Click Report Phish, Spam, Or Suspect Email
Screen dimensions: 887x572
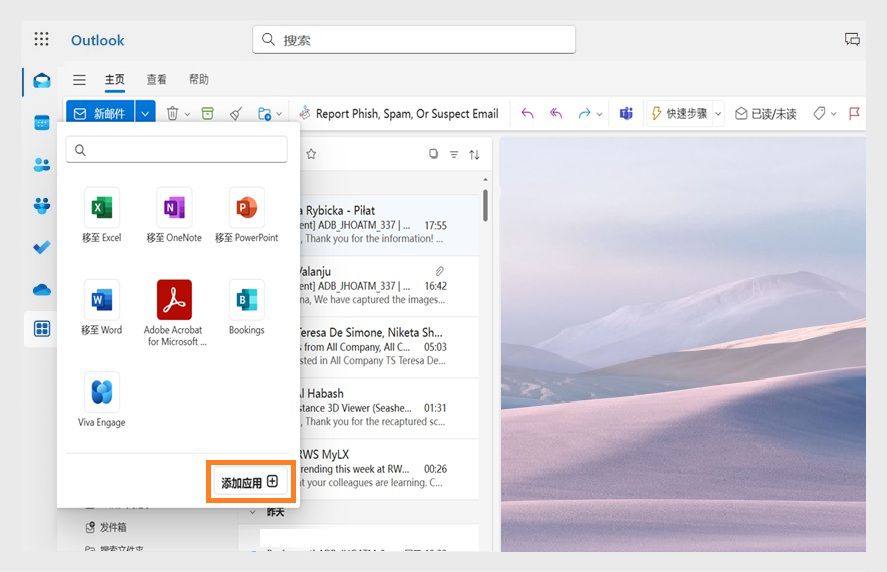(x=399, y=114)
